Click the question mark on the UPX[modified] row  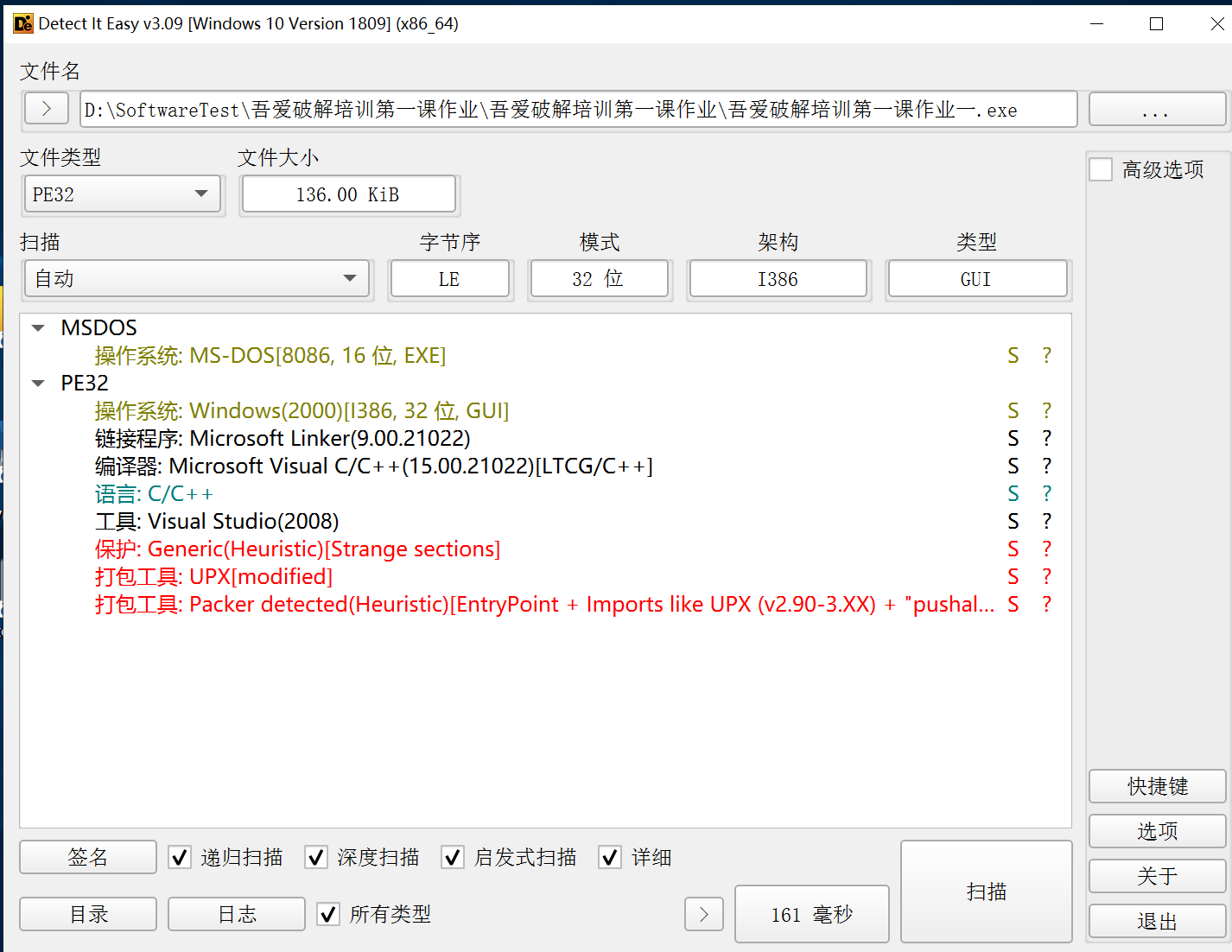click(x=1046, y=577)
